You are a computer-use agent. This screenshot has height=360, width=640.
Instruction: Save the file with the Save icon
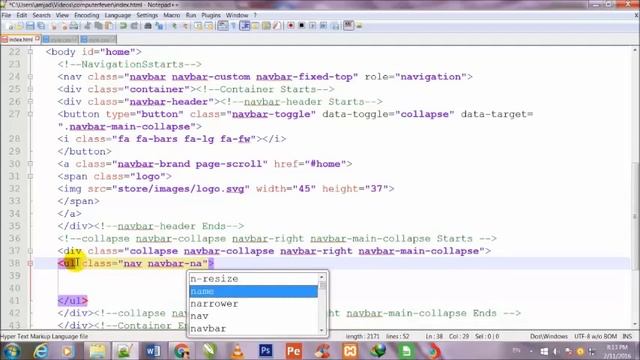(30, 26)
